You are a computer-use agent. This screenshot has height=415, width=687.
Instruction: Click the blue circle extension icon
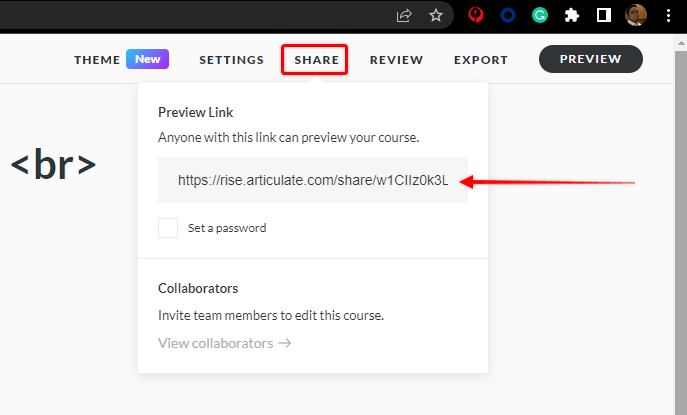click(x=508, y=16)
